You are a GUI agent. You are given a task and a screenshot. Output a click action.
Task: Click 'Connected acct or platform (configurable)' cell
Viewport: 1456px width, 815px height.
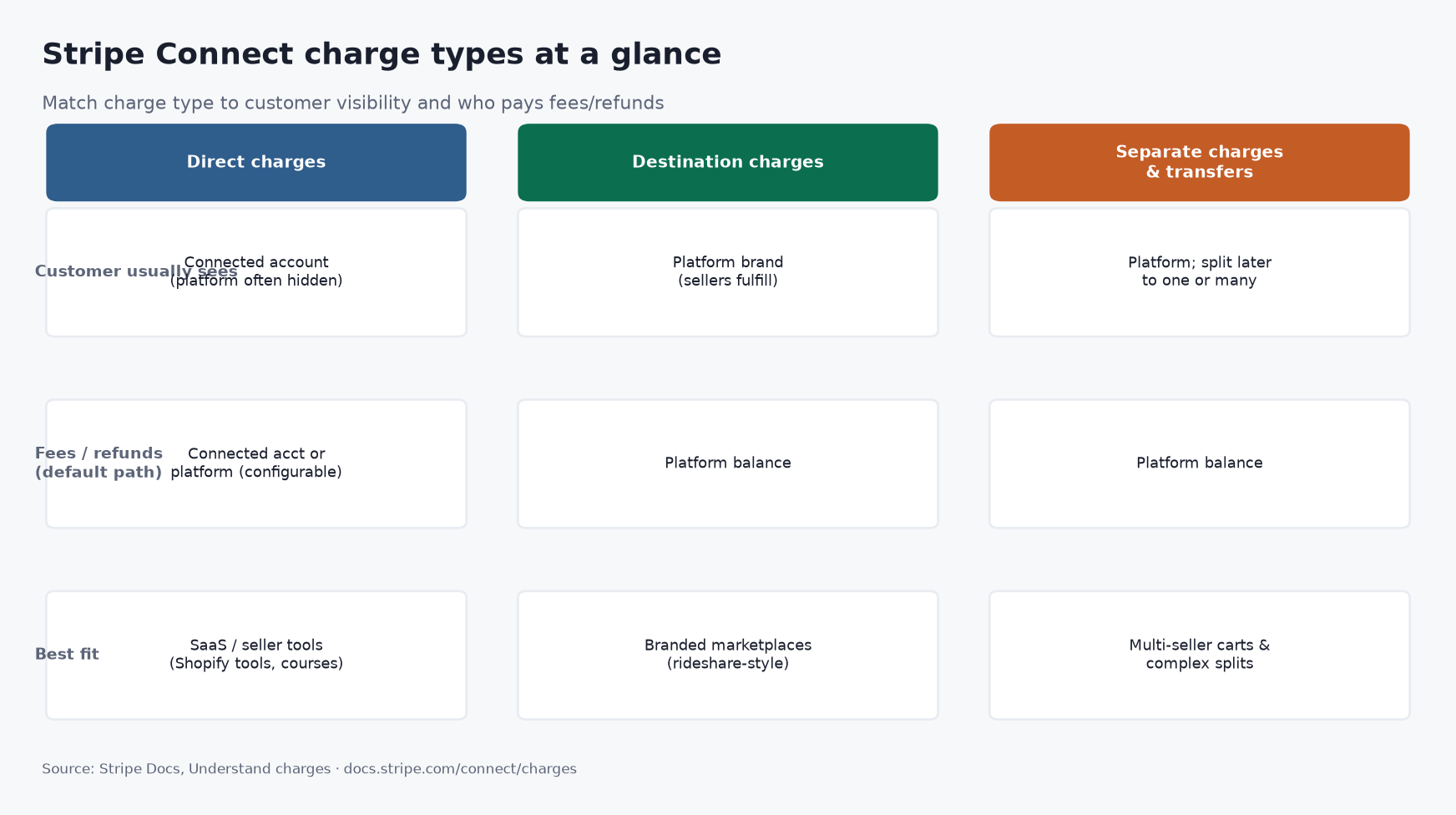(256, 463)
